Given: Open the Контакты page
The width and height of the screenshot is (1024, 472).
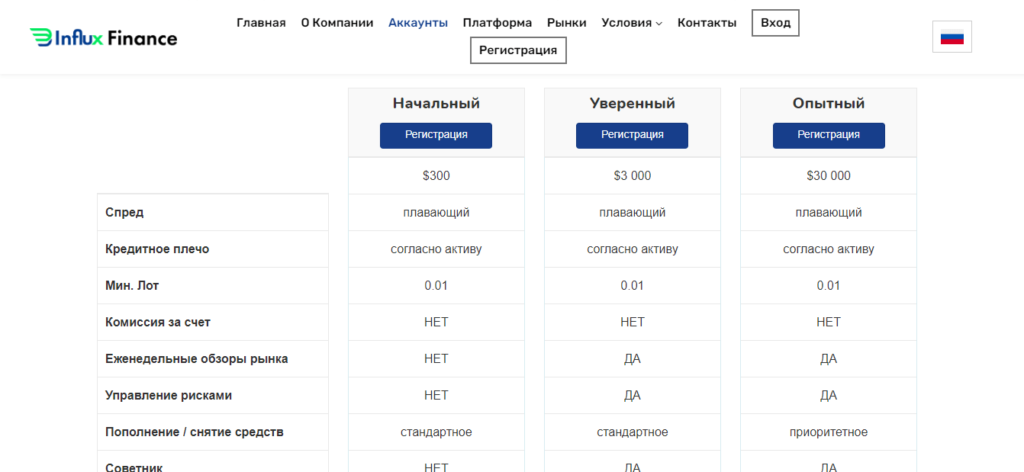Looking at the screenshot, I should [x=707, y=23].
